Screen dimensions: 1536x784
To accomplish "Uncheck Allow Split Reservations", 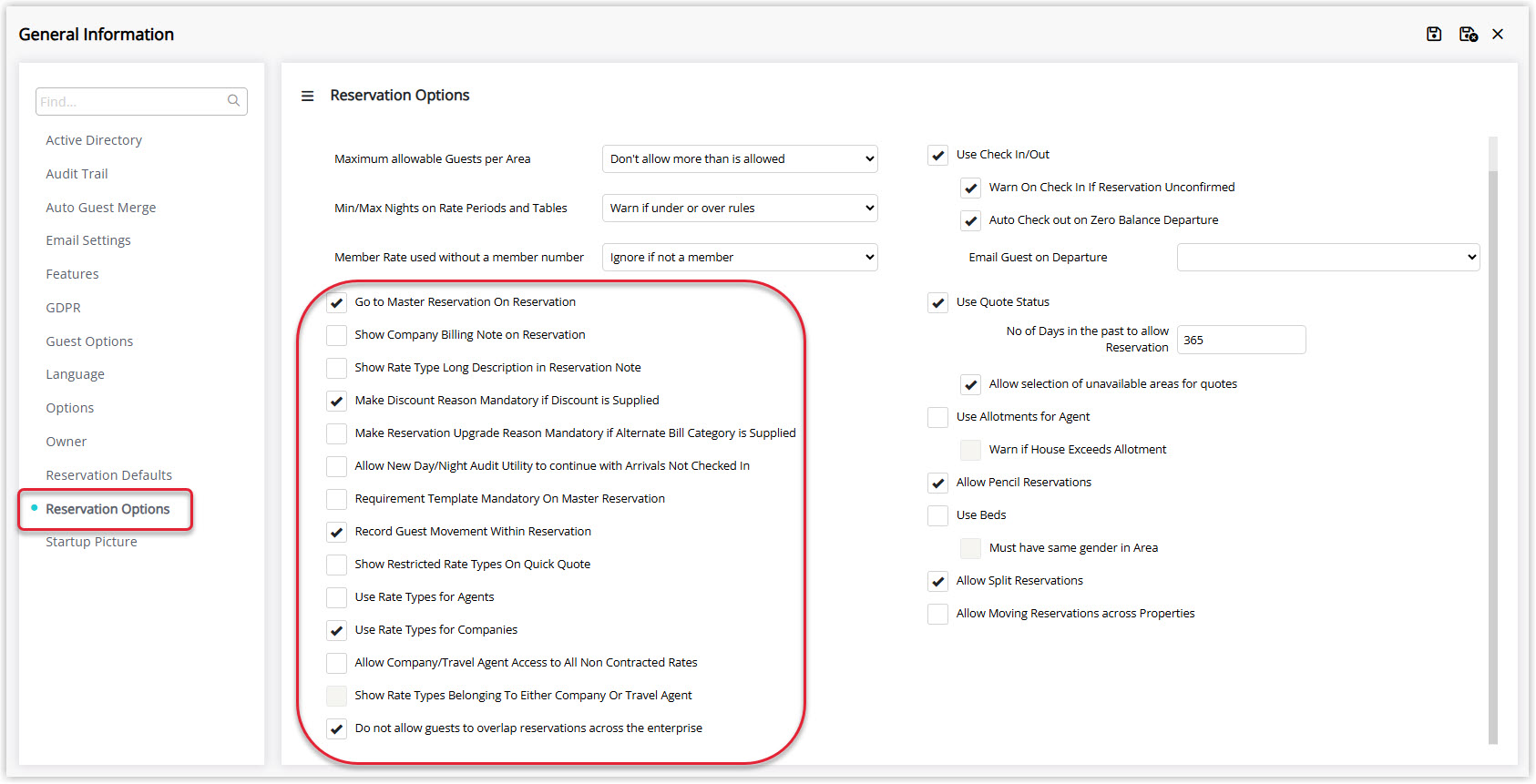I will tap(938, 581).
